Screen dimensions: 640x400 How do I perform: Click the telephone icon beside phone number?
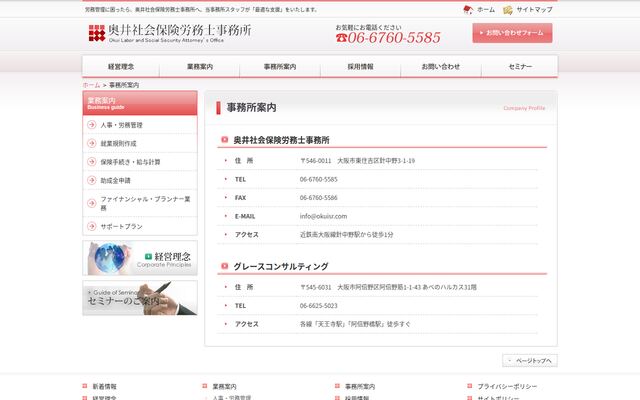tap(341, 38)
